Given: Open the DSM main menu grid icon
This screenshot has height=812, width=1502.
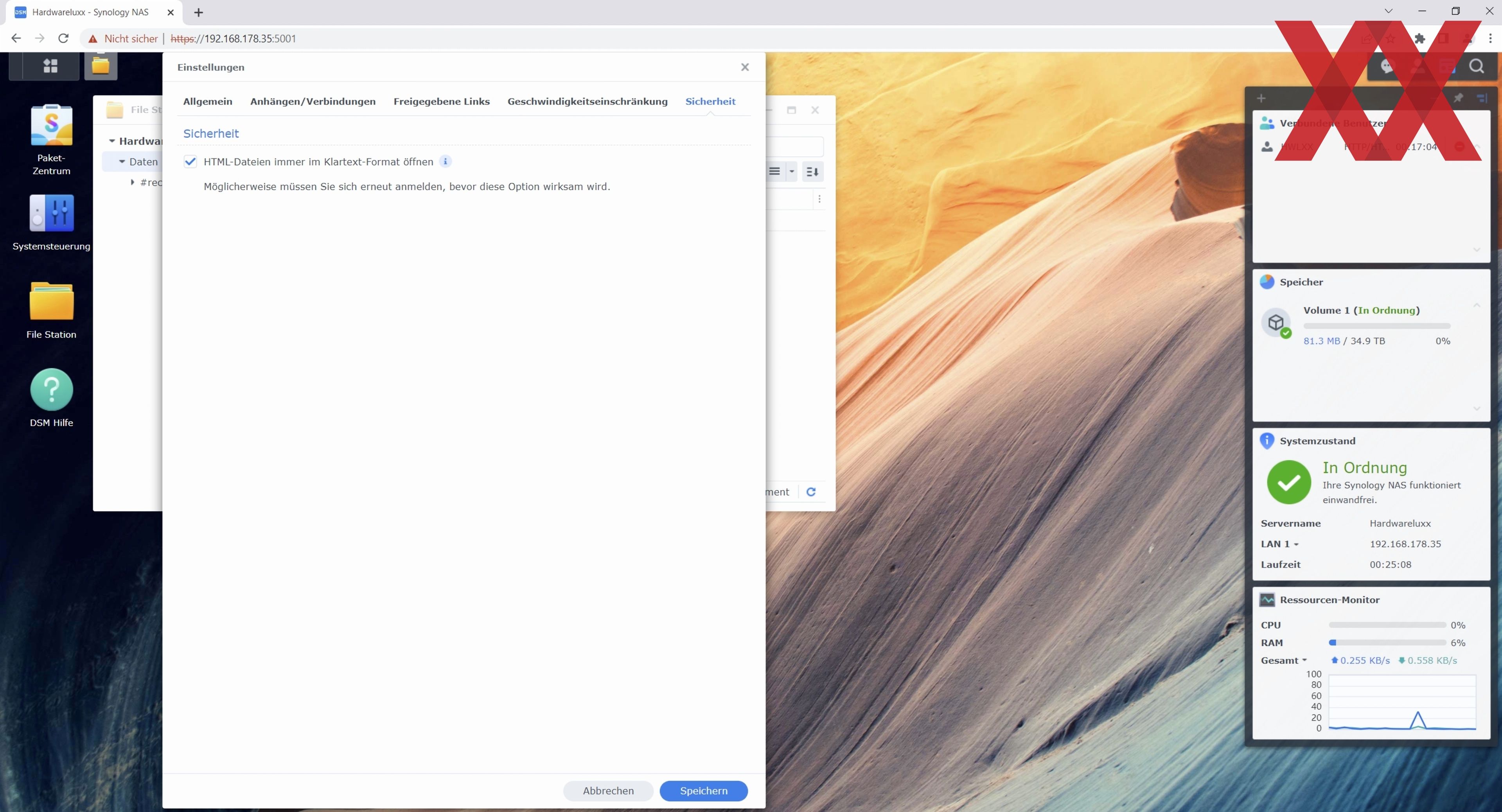Looking at the screenshot, I should click(50, 66).
